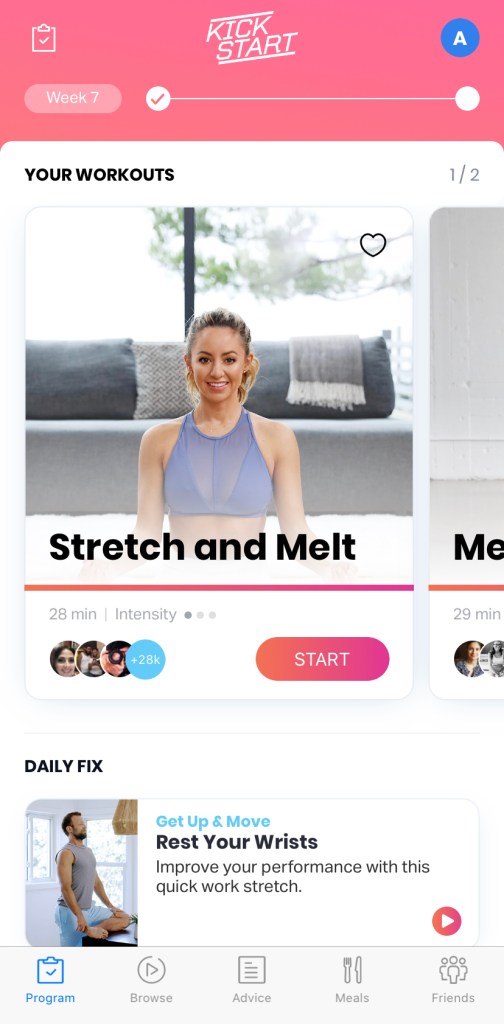Open the profile avatar labeled A
504x1024 pixels.
460,38
